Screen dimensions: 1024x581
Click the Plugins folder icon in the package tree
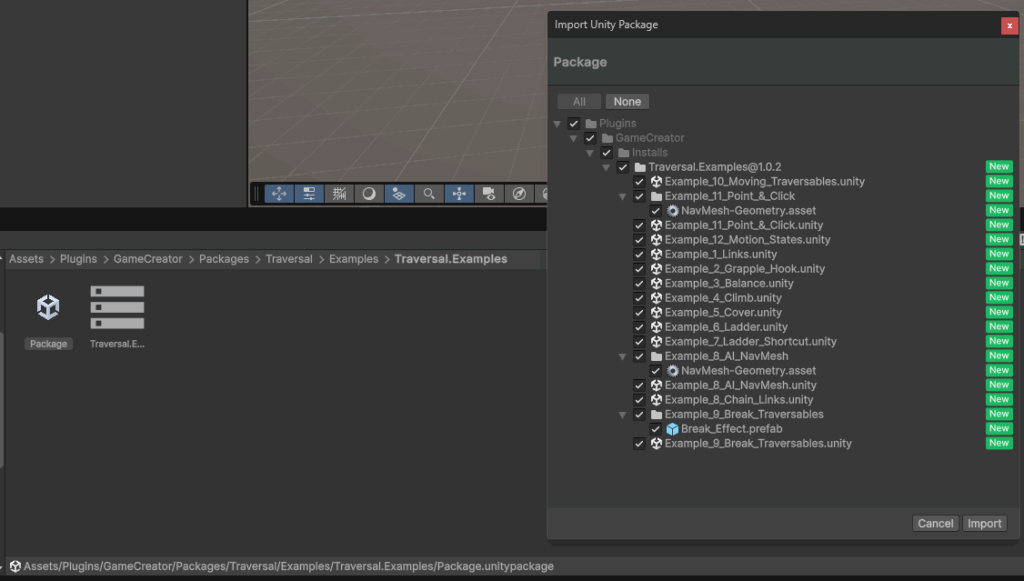pyautogui.click(x=591, y=123)
